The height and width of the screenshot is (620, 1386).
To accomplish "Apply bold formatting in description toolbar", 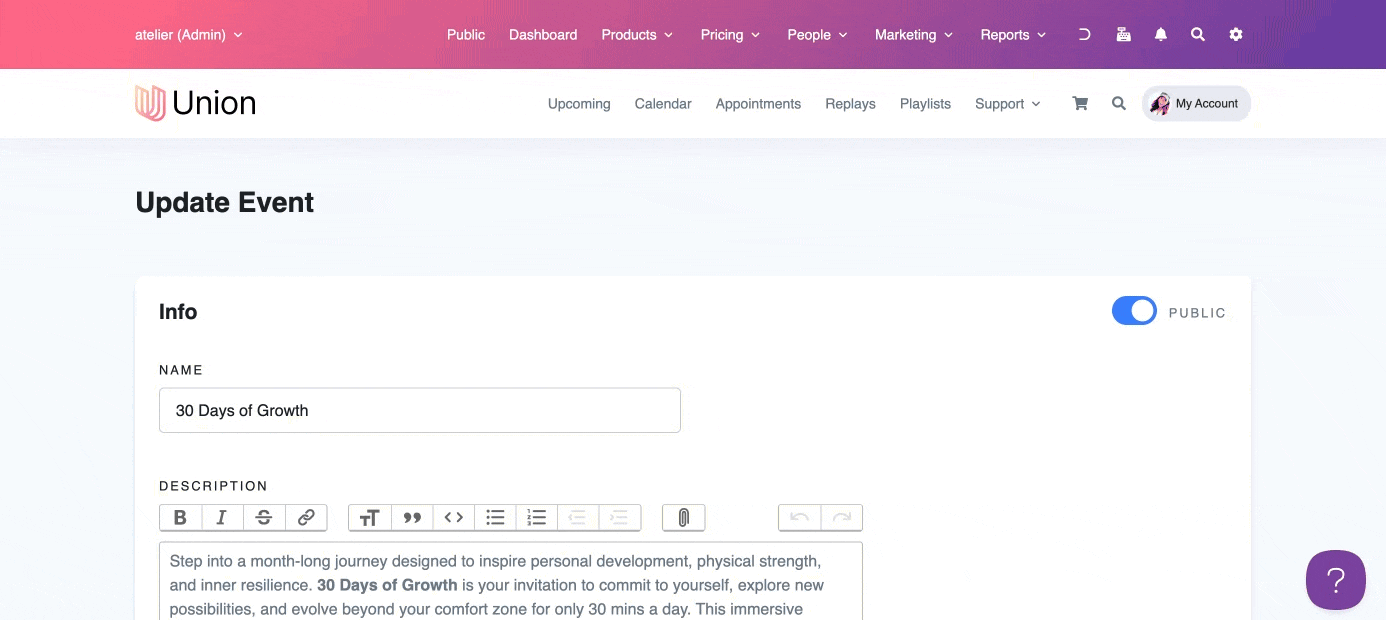I will (x=180, y=517).
